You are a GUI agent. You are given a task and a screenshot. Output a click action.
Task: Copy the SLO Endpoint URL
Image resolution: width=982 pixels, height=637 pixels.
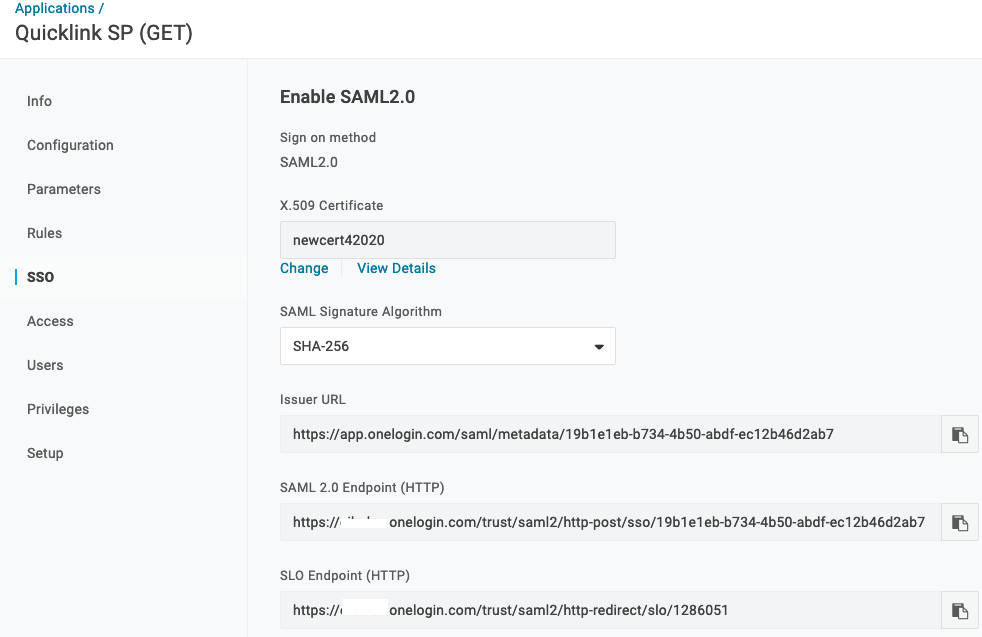coord(960,611)
